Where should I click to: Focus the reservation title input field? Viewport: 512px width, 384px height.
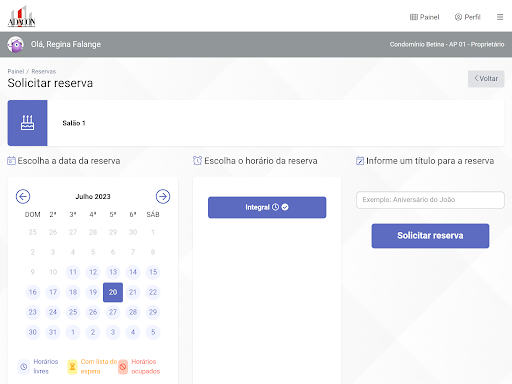tap(430, 200)
